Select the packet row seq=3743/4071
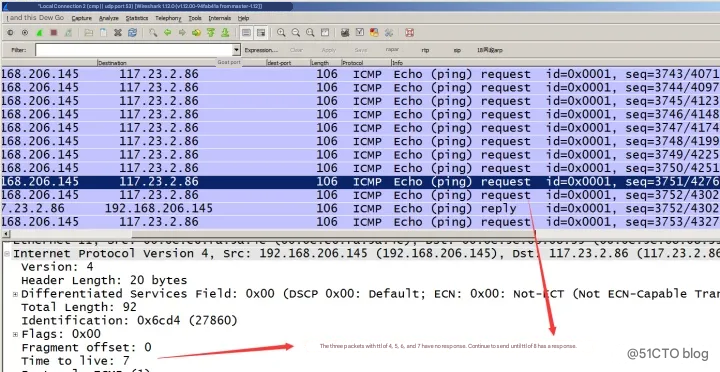 point(360,74)
